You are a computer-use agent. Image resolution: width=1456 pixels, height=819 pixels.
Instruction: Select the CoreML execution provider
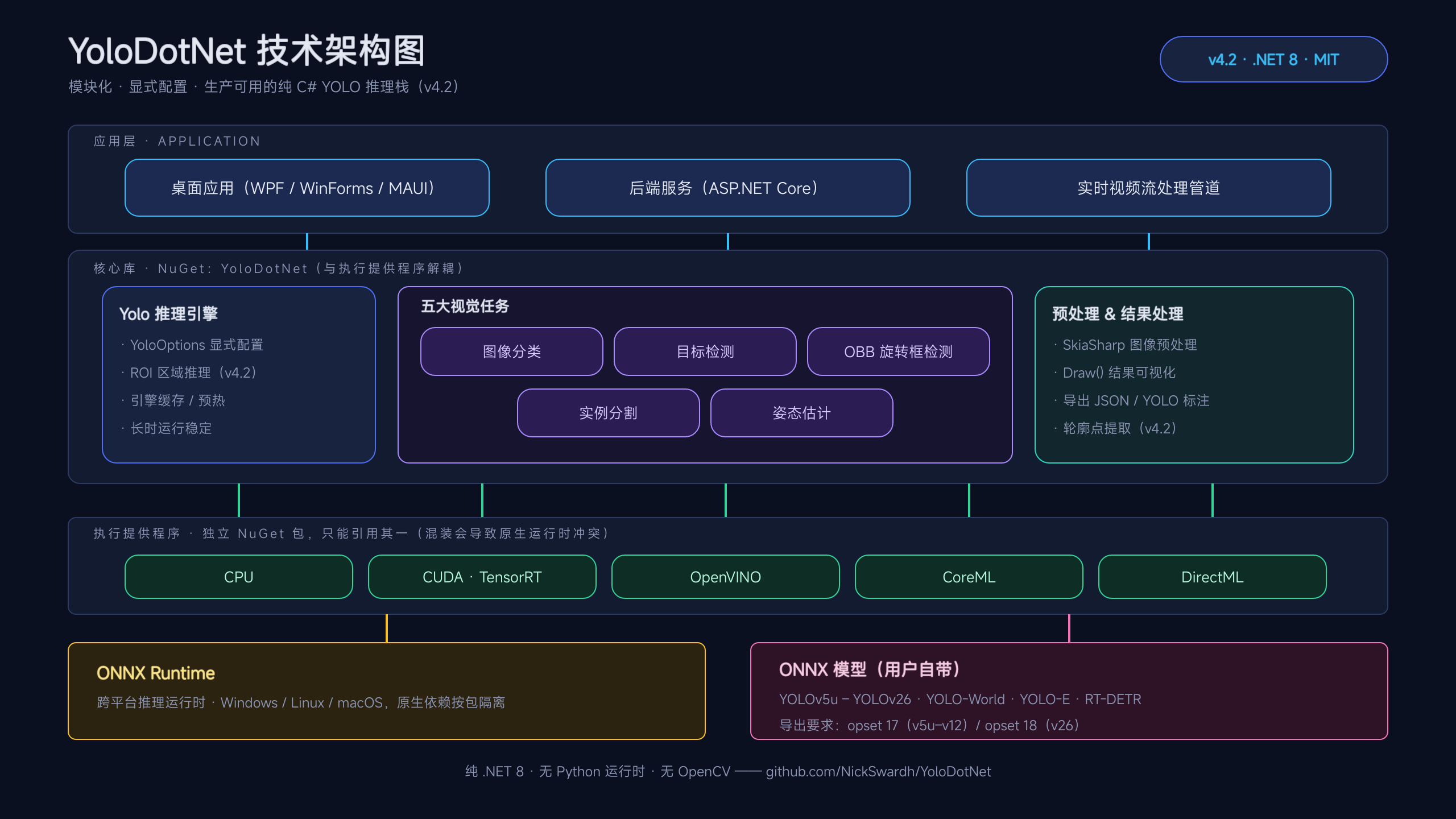(969, 577)
